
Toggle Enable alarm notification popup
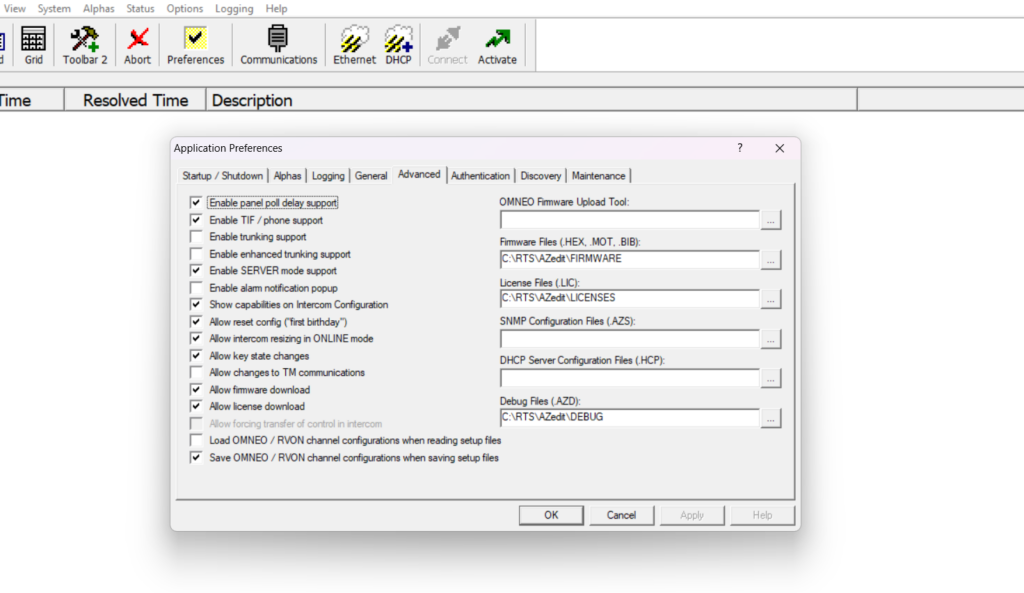[196, 288]
